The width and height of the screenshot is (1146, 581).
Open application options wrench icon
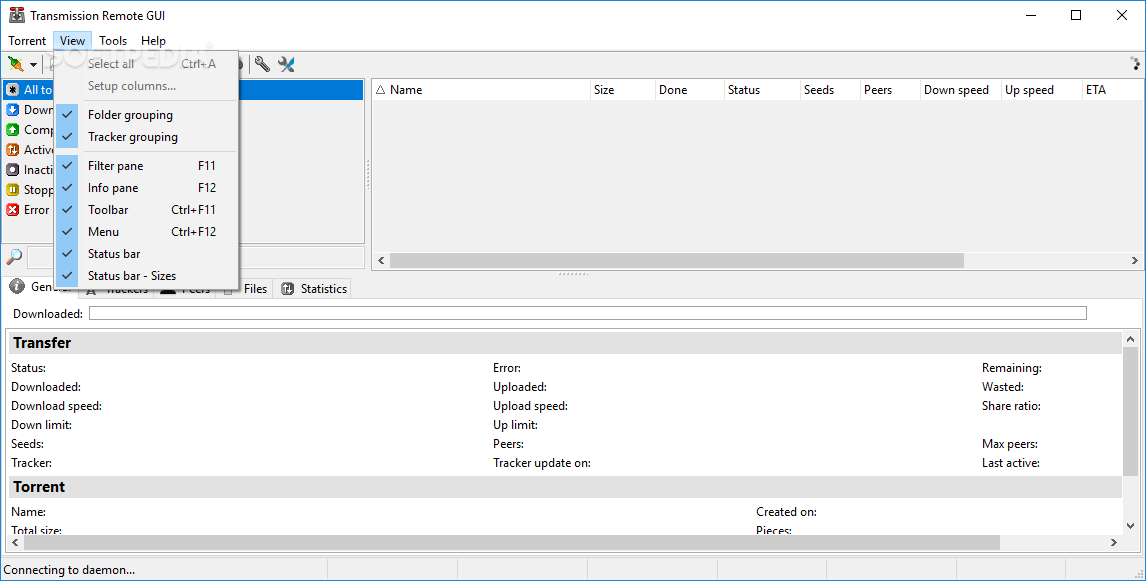coord(262,64)
